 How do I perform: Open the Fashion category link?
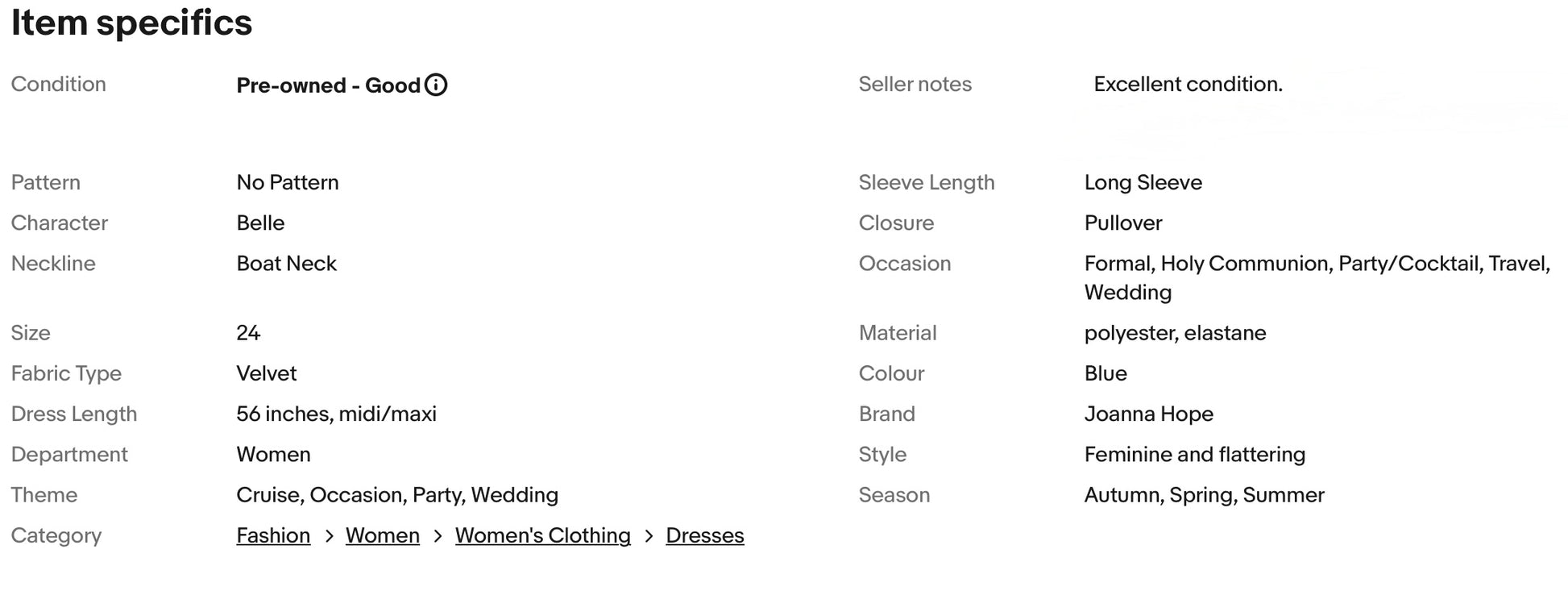(x=273, y=535)
